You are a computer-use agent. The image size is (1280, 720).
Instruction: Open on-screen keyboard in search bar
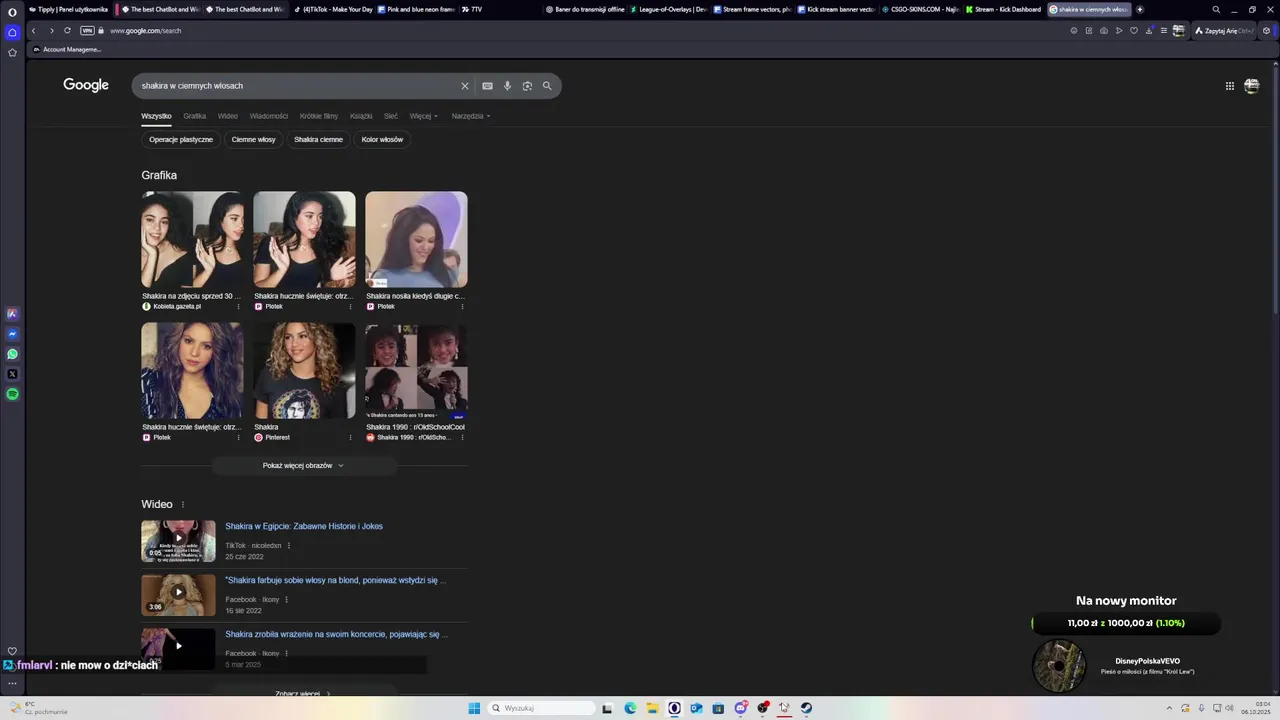pyautogui.click(x=487, y=86)
